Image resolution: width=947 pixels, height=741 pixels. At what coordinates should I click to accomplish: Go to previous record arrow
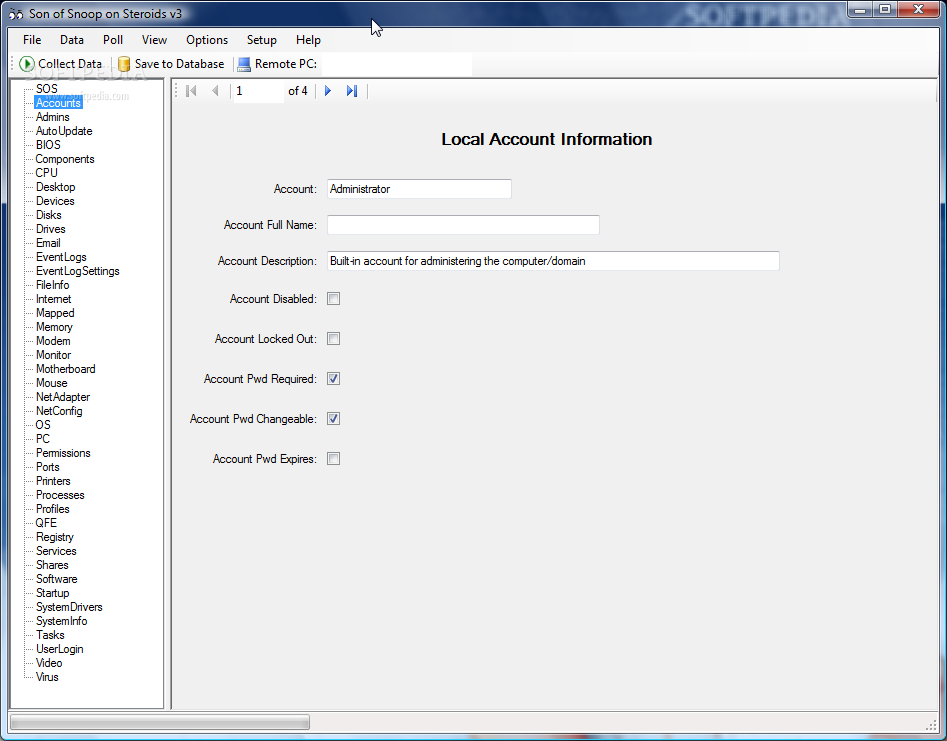(x=215, y=91)
